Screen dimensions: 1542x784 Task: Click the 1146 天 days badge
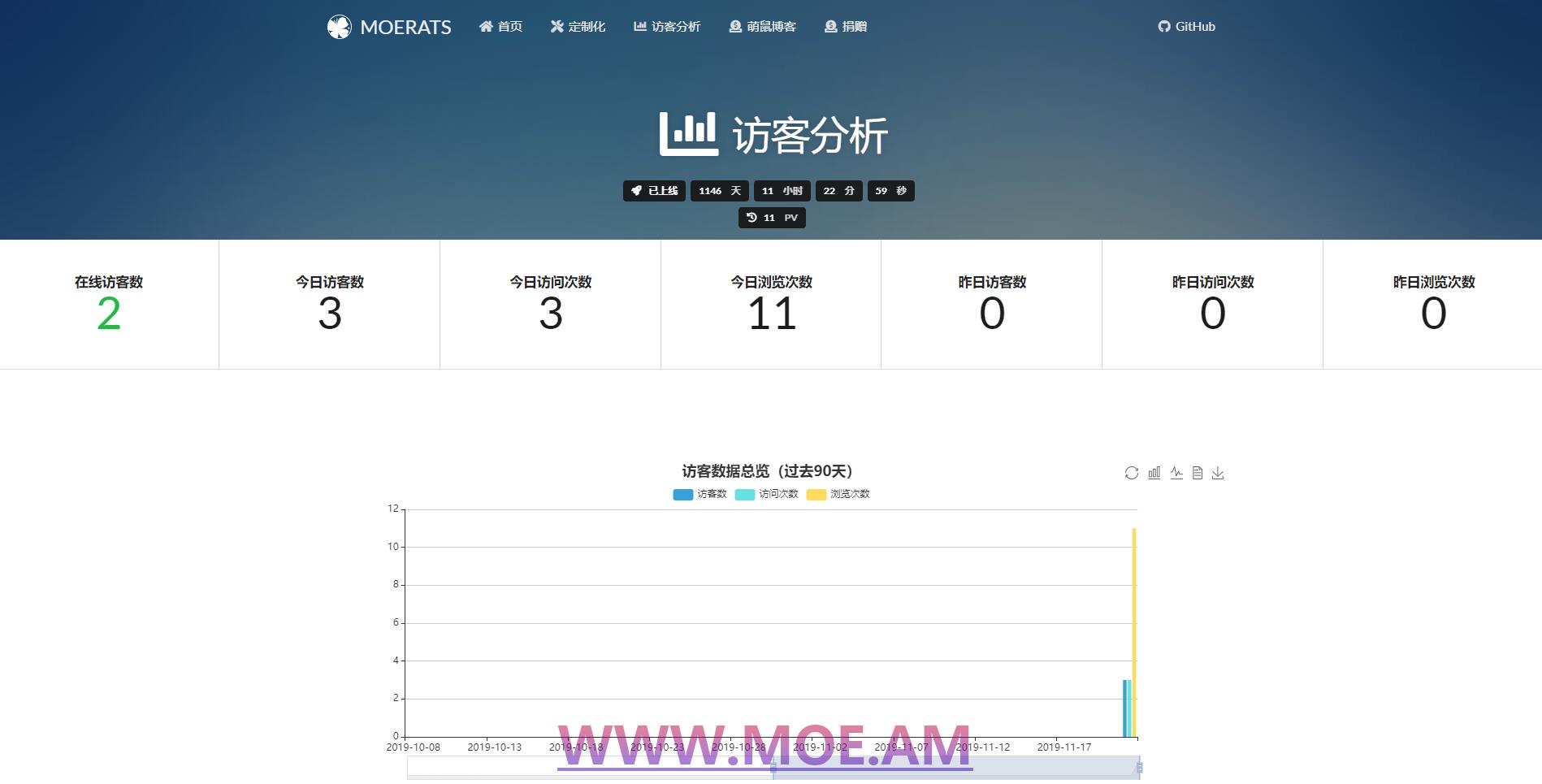(x=720, y=191)
